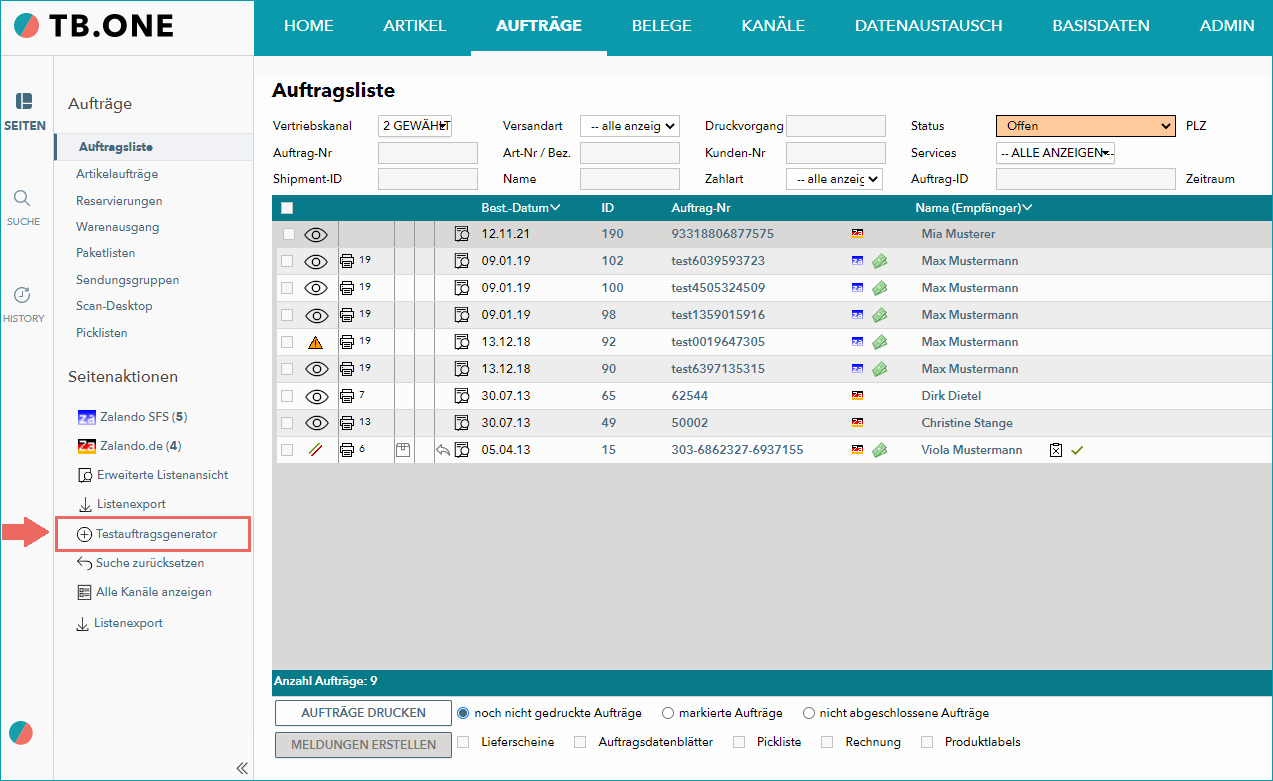Click the printer icon in the Dirk Dietel row
This screenshot has height=781, width=1273.
click(x=347, y=396)
